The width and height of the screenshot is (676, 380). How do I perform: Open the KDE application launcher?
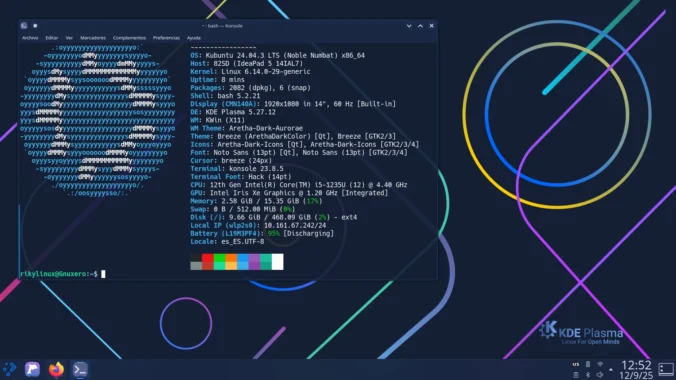click(x=9, y=369)
